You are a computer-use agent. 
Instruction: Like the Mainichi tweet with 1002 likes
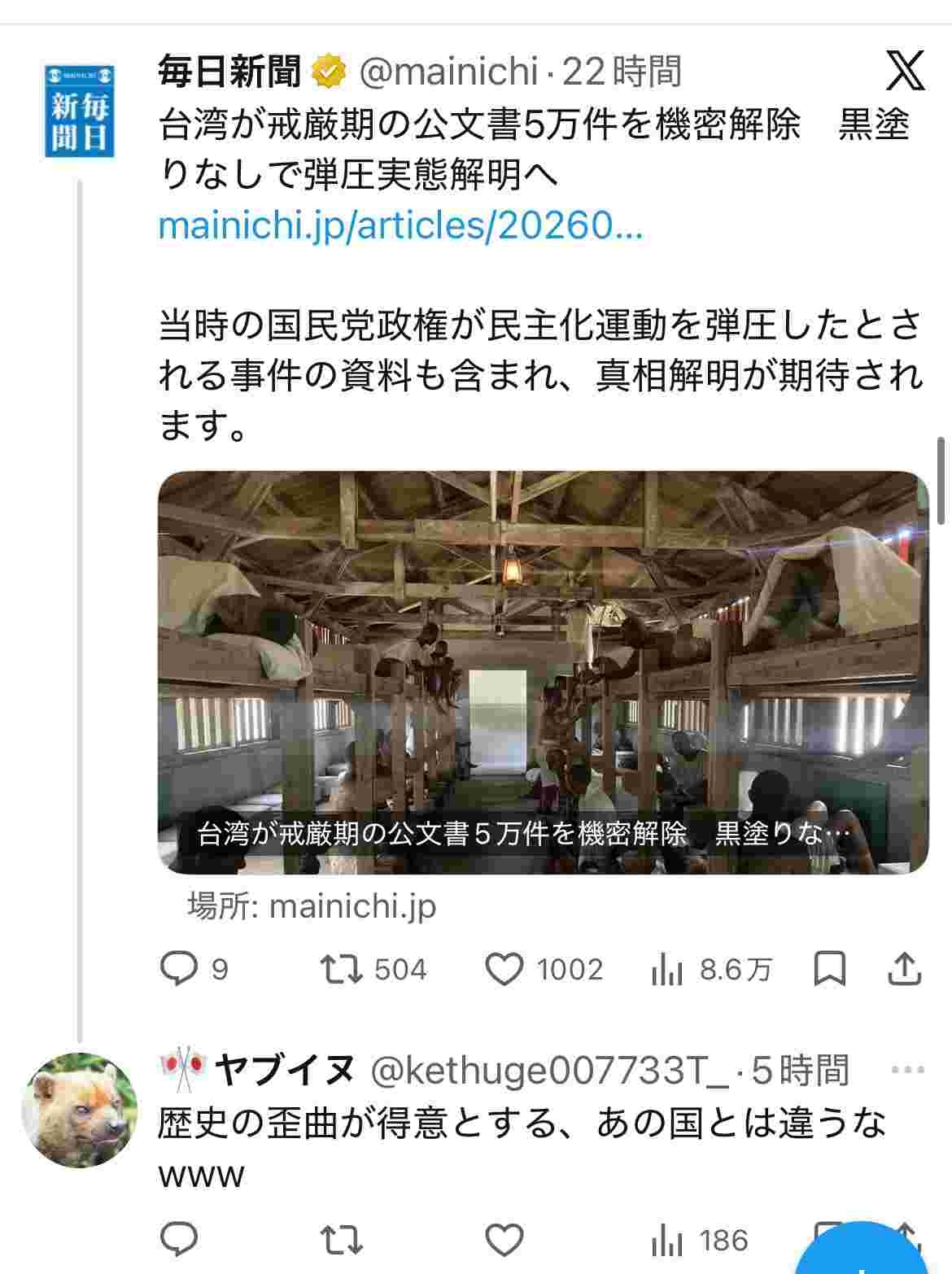point(504,969)
